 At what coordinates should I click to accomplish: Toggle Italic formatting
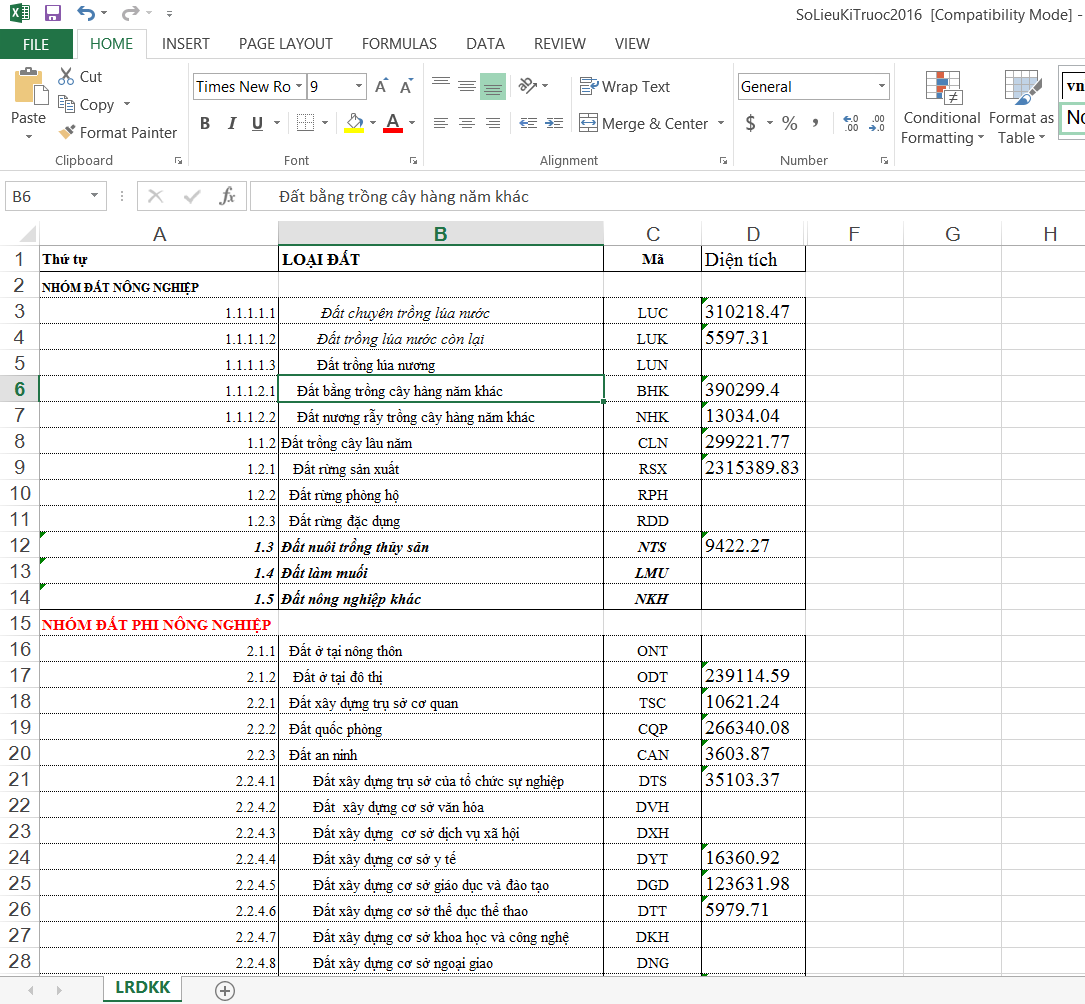[x=232, y=123]
